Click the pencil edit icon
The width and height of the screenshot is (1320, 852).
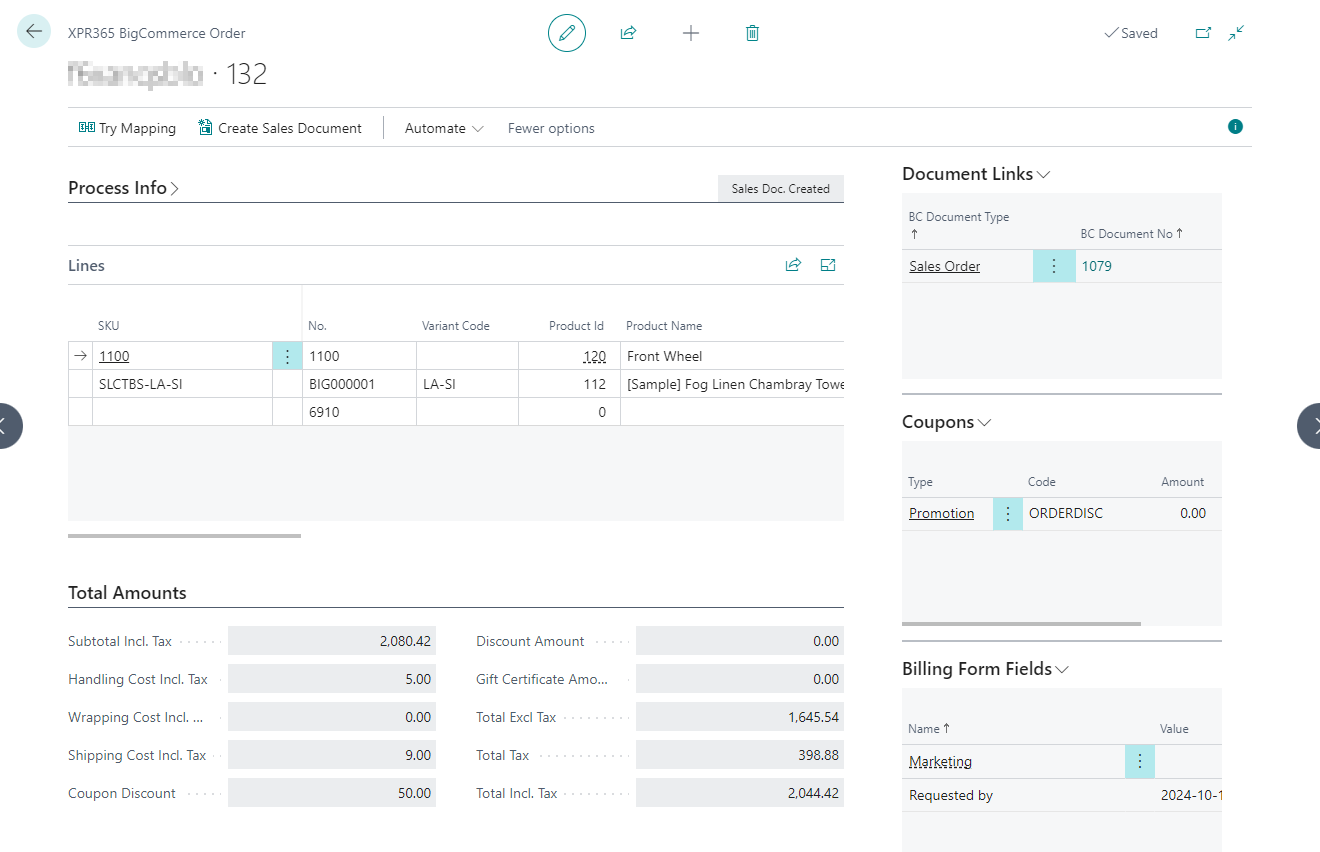pyautogui.click(x=567, y=33)
